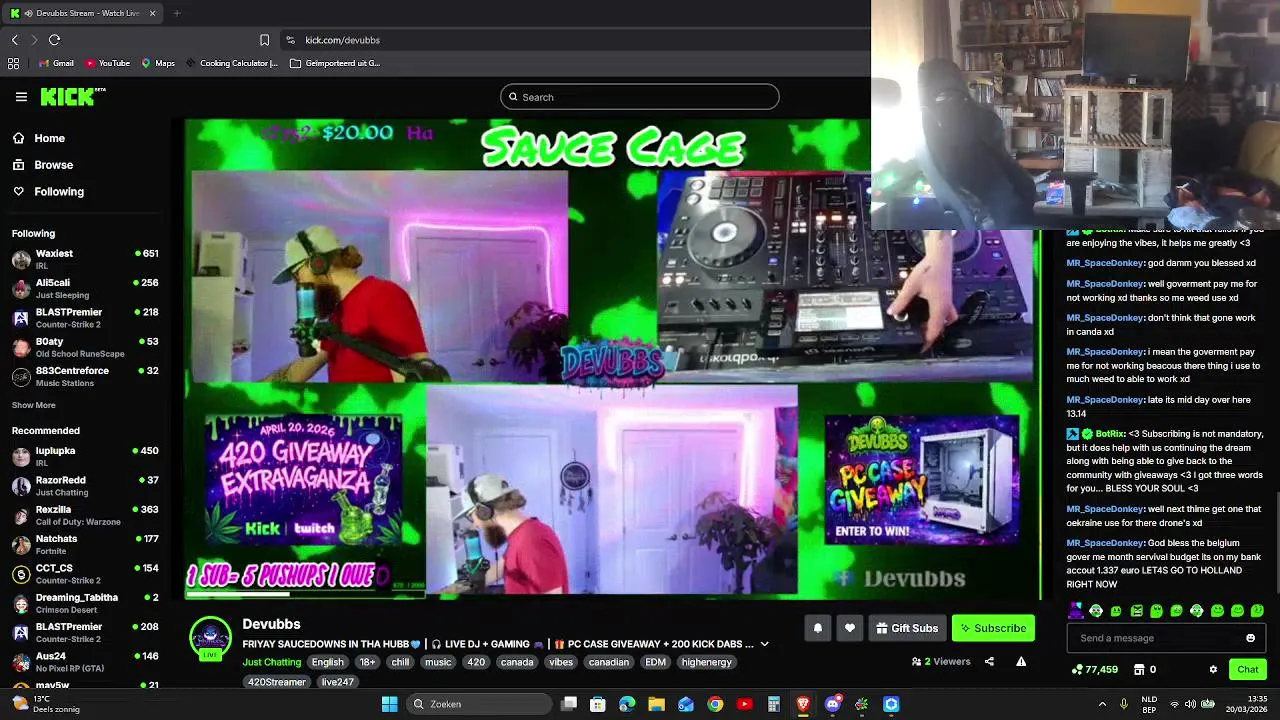The width and height of the screenshot is (1280, 720).
Task: Open AliScali channel in sidebar
Action: click(85, 288)
